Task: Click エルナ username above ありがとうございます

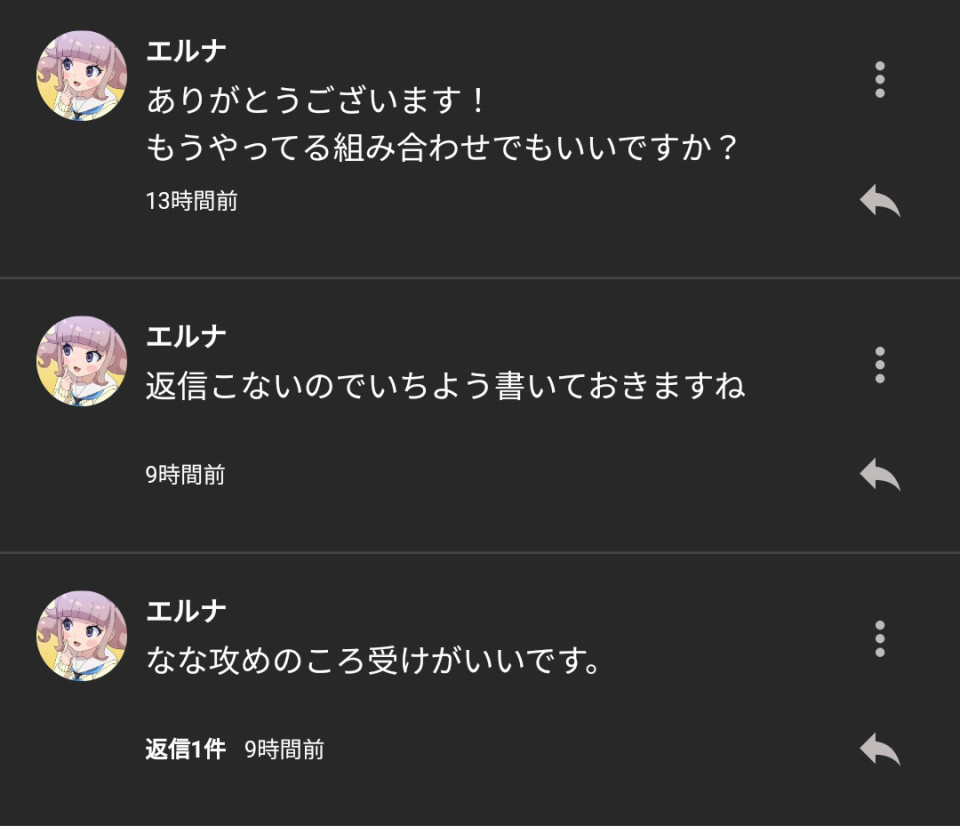Action: coord(187,51)
